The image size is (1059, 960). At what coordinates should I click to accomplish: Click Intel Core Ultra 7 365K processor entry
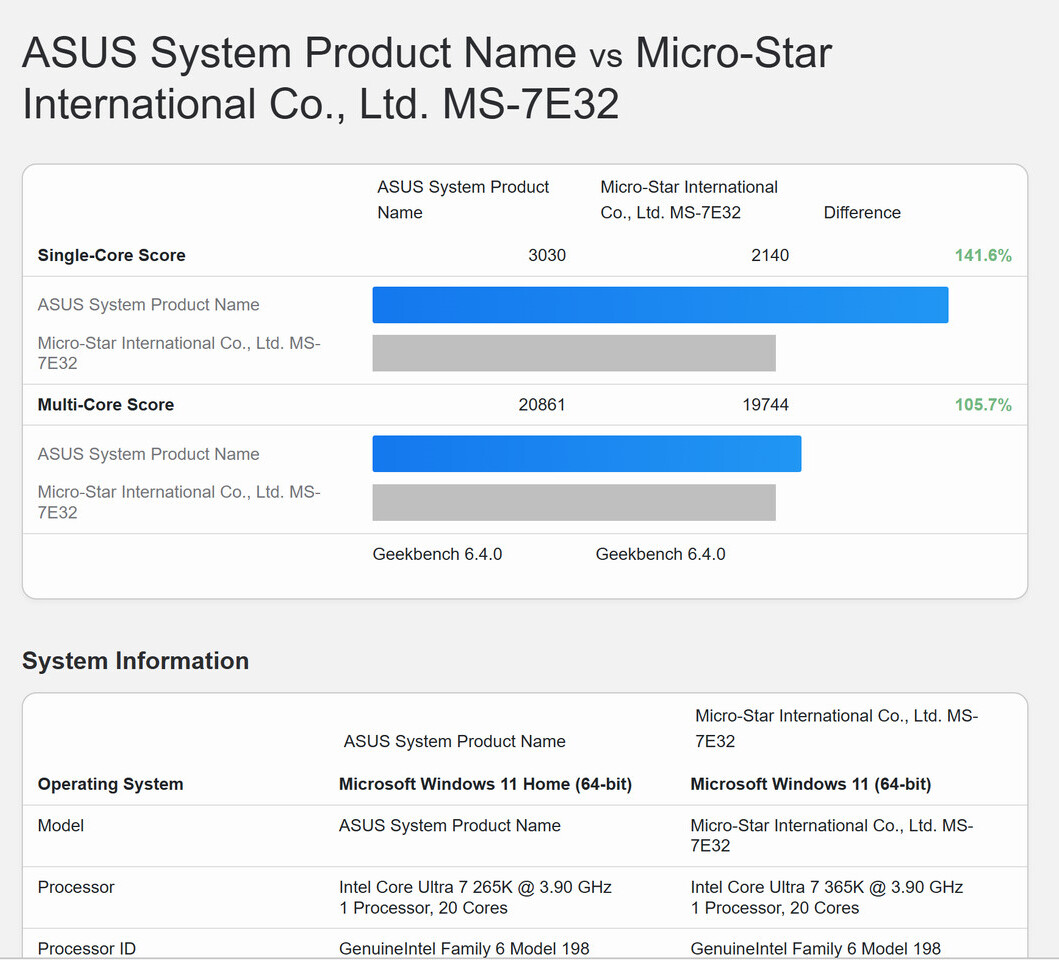826,887
